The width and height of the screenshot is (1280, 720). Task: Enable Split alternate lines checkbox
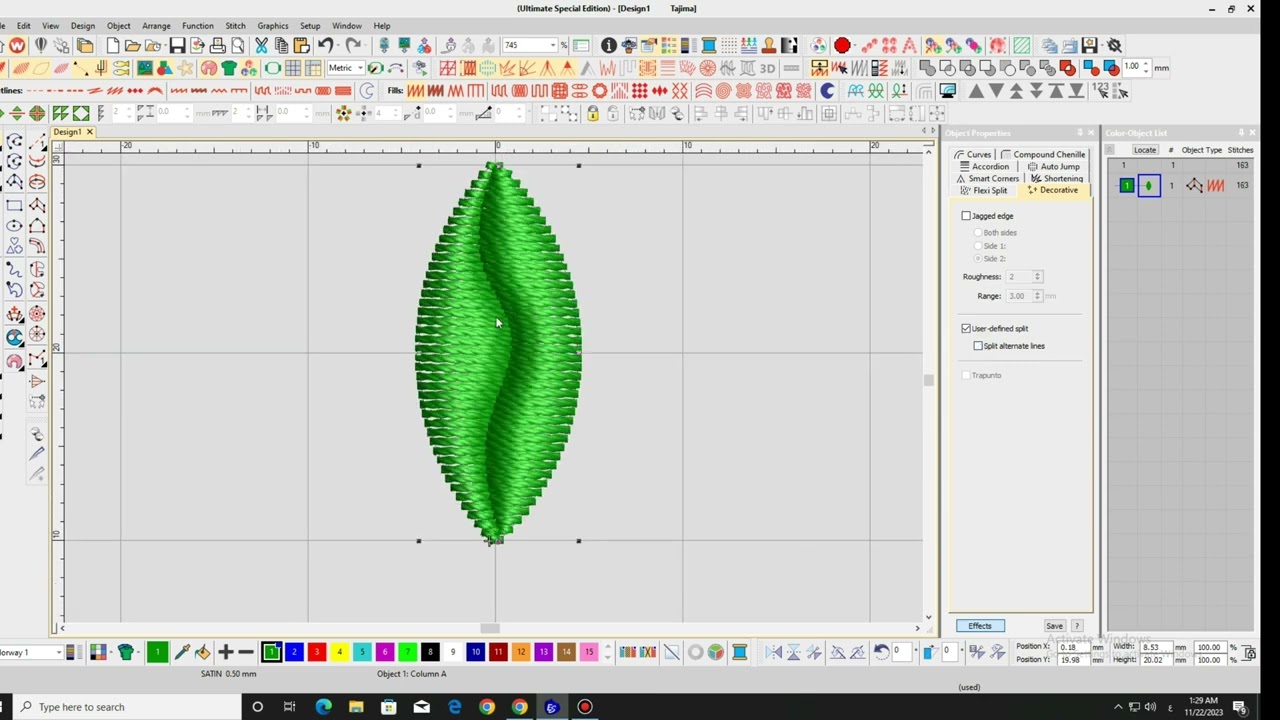[x=978, y=346]
